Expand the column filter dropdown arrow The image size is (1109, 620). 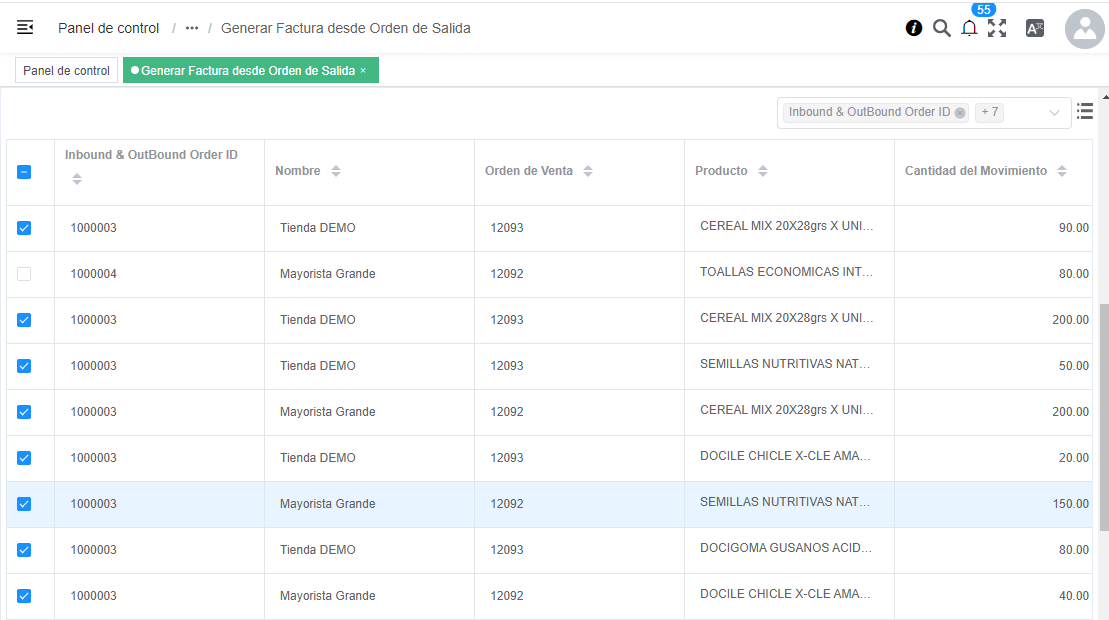tap(1054, 113)
